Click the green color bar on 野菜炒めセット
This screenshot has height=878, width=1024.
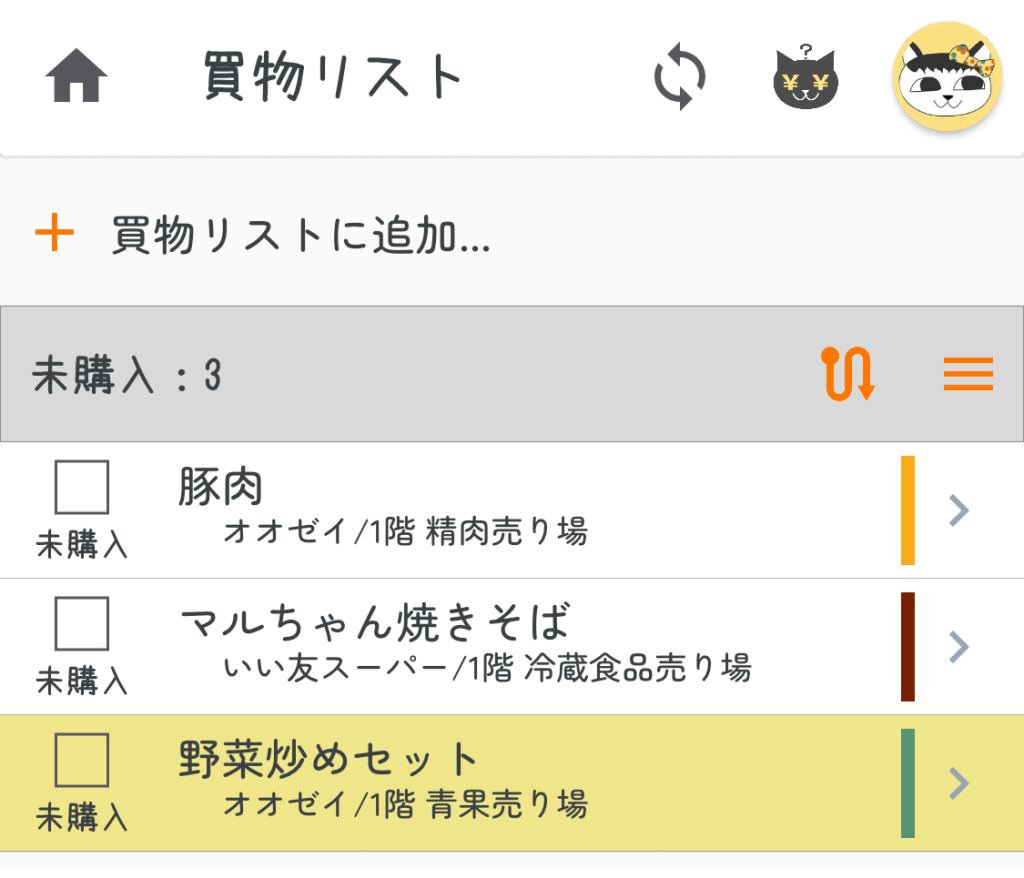(x=908, y=782)
